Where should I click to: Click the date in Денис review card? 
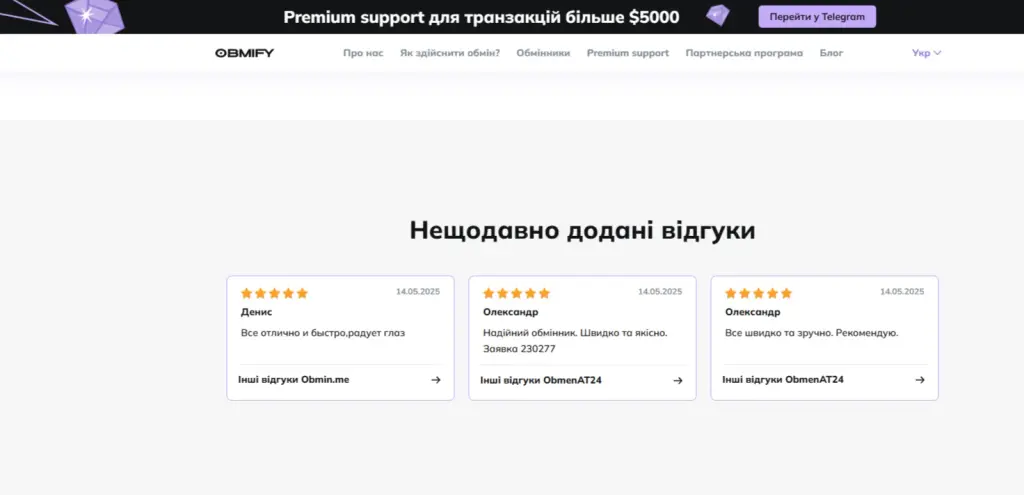coord(418,292)
